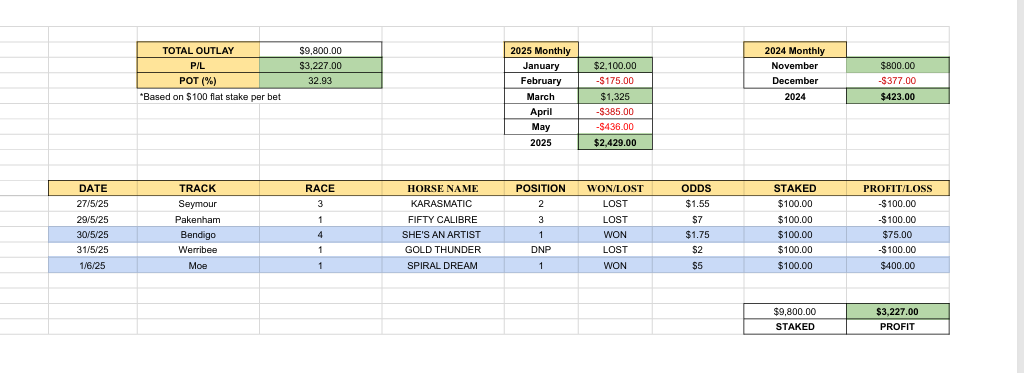Select the $400.00 profit cell

tap(898, 266)
